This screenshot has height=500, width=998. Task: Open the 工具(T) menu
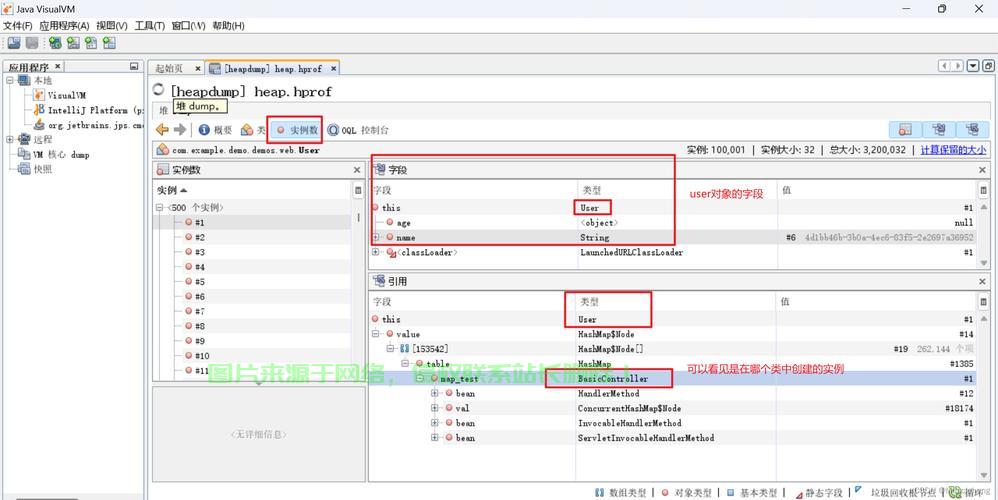(150, 25)
